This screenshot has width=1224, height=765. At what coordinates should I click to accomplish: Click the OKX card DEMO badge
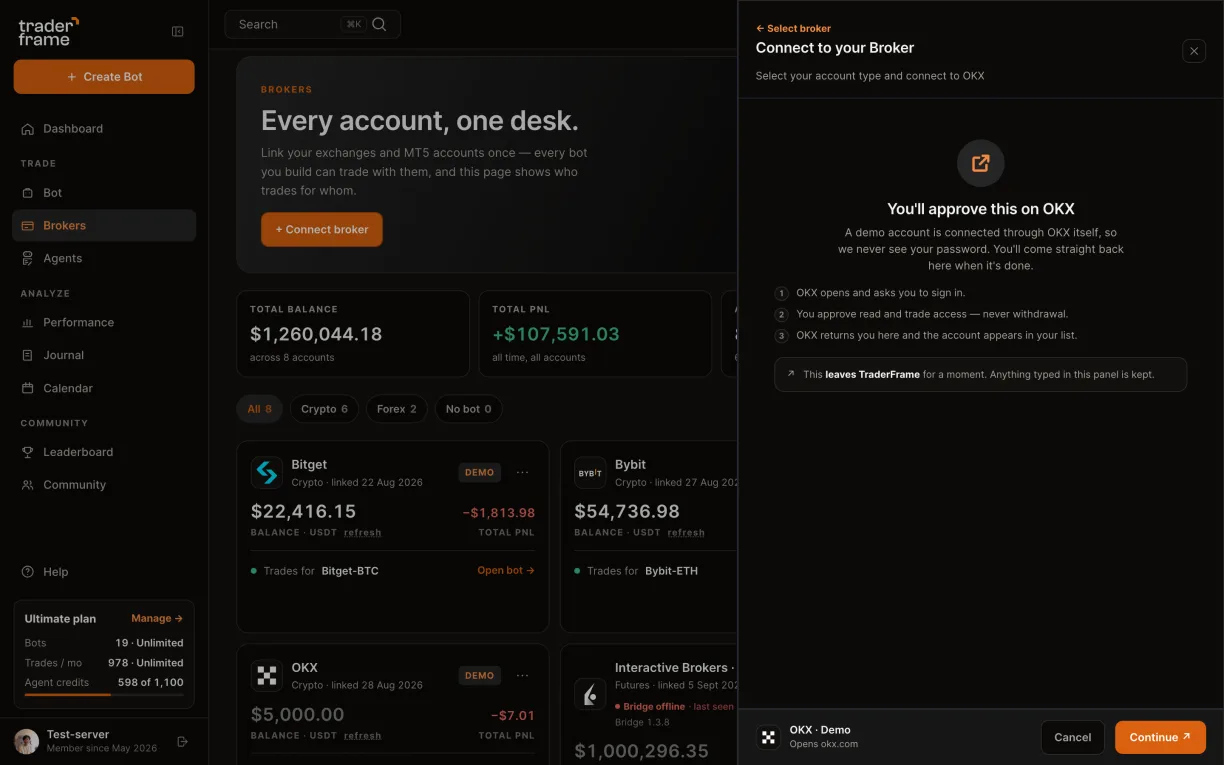(479, 675)
